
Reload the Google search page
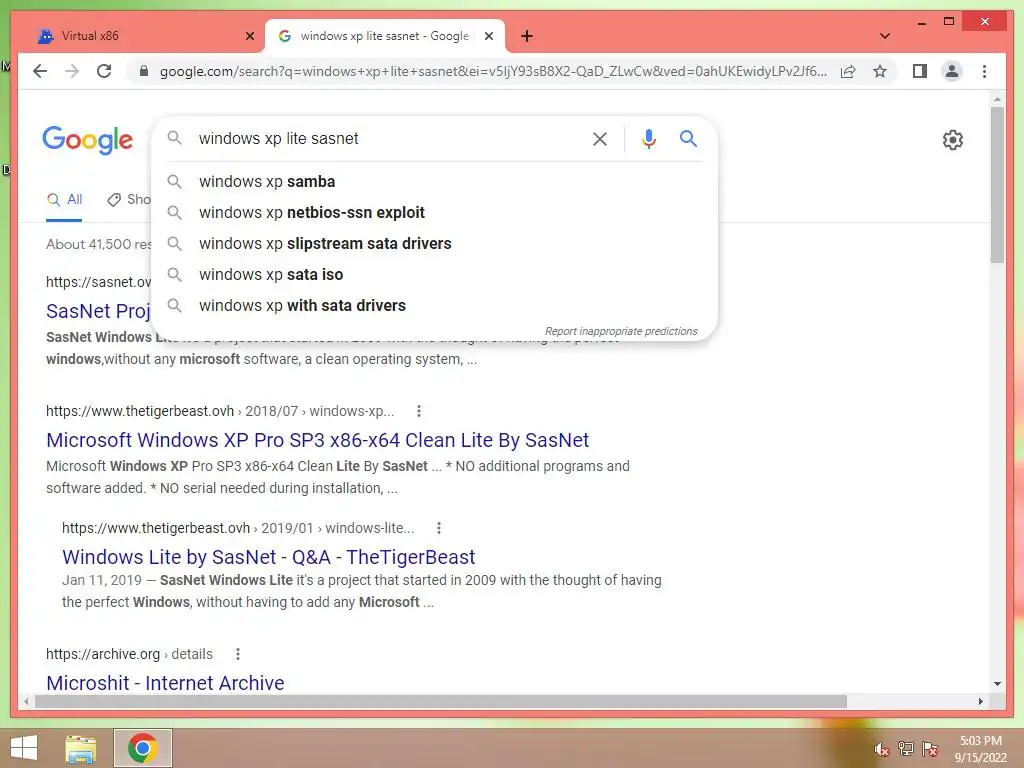point(104,71)
